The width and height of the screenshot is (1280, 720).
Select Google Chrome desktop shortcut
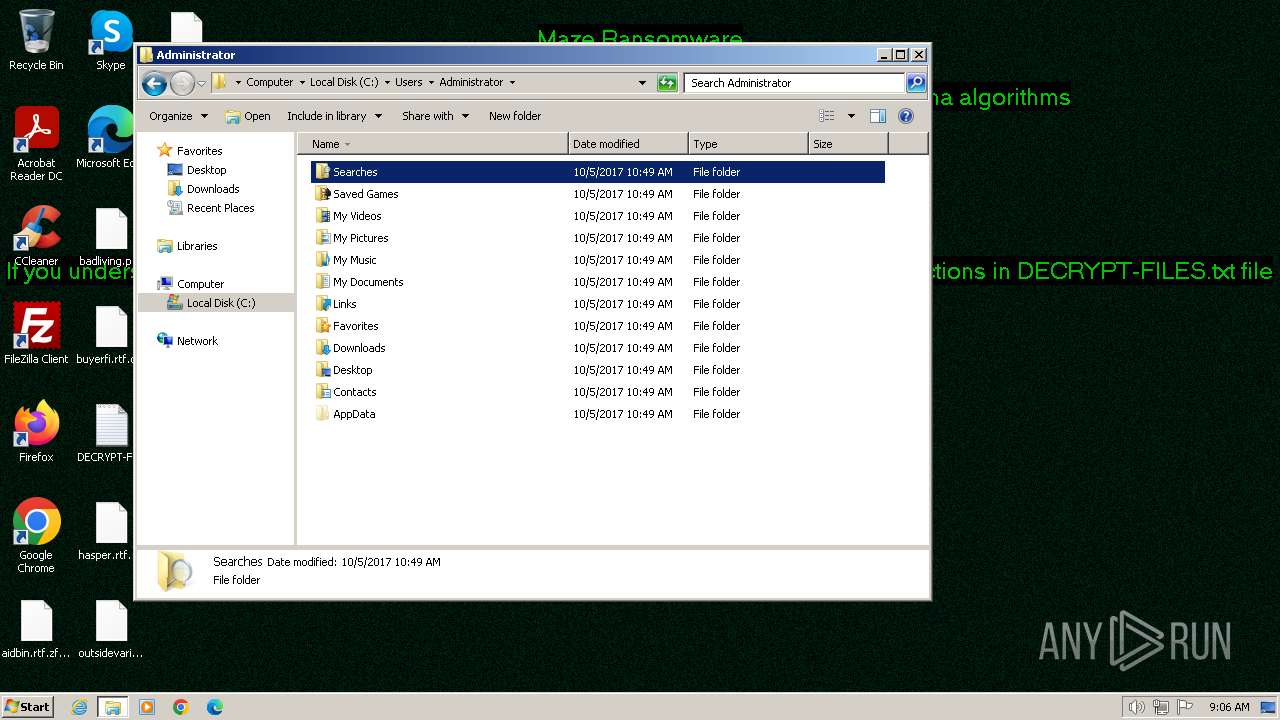(x=36, y=536)
